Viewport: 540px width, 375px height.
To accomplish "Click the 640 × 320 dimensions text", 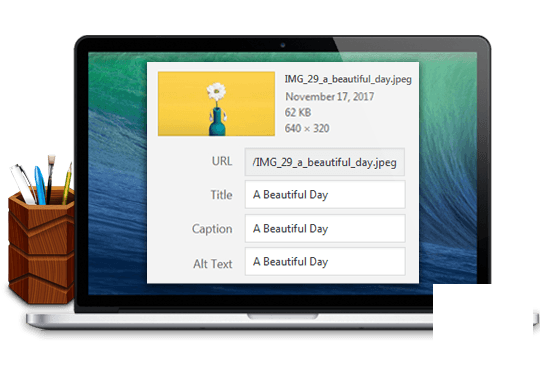I will 307,128.
